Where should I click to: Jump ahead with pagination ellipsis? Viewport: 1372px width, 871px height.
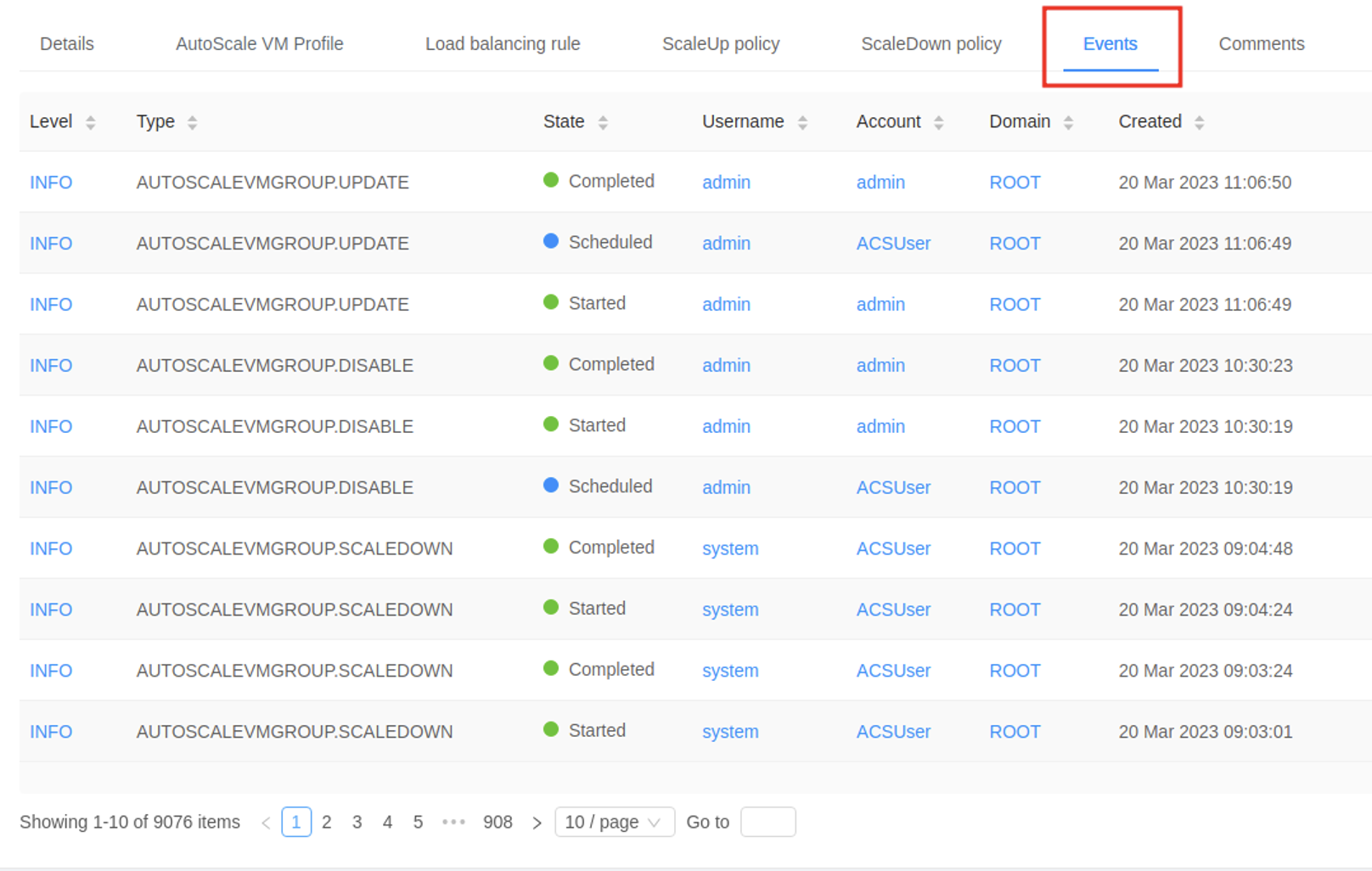pos(453,822)
